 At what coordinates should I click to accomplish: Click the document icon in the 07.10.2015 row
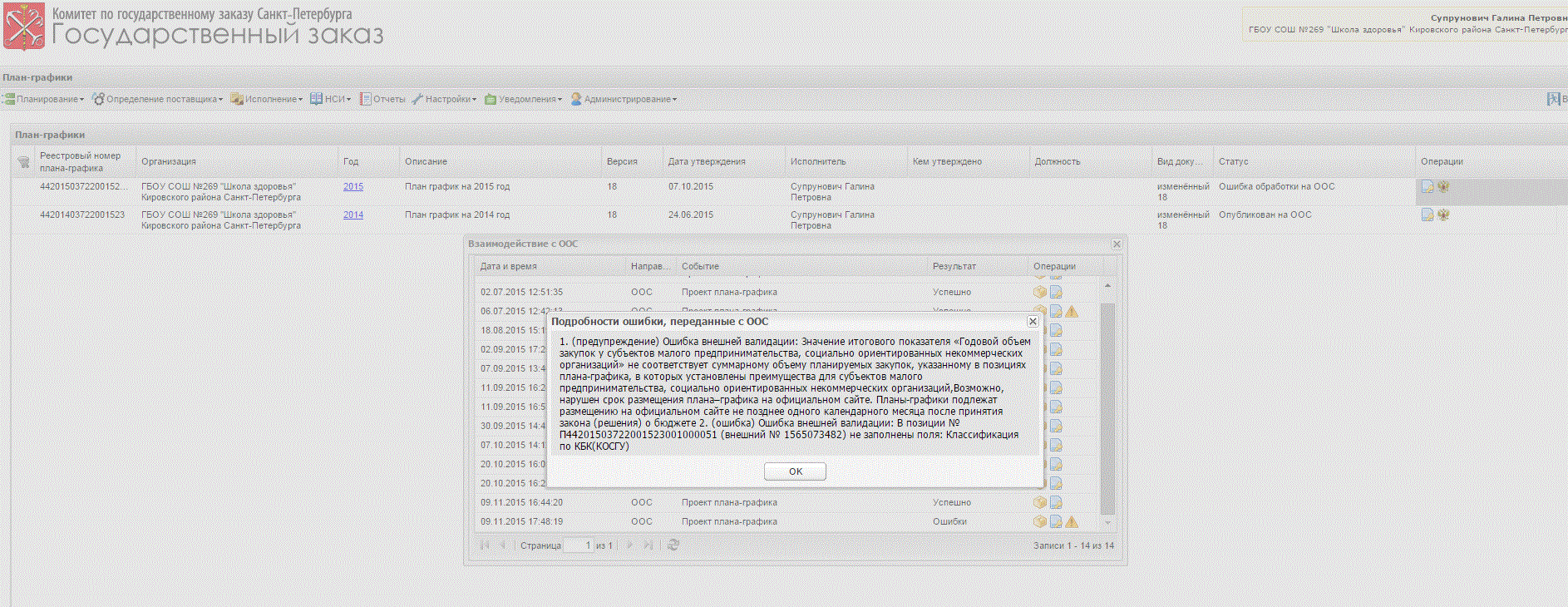click(x=1056, y=445)
